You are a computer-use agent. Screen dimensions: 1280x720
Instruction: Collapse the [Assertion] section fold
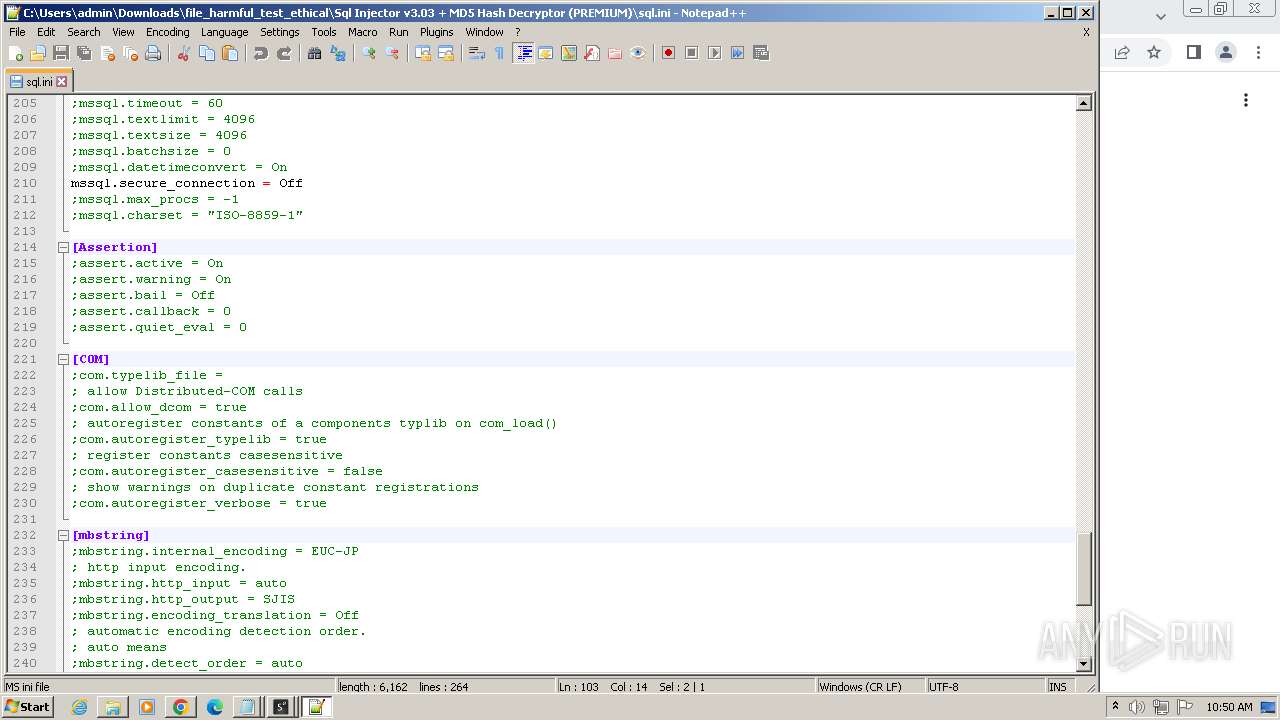[63, 247]
